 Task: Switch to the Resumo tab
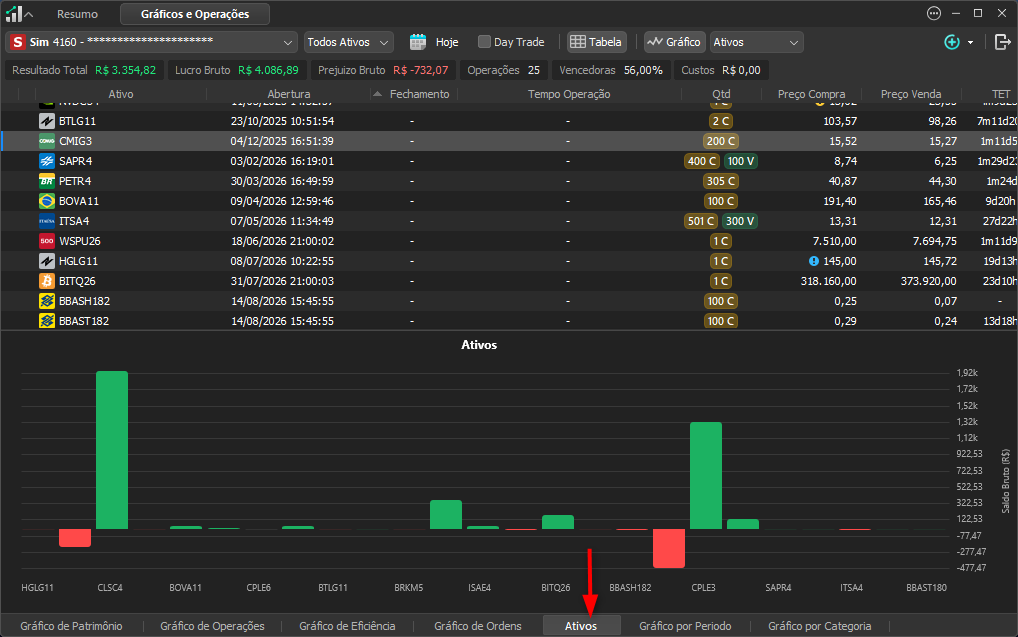coord(77,14)
